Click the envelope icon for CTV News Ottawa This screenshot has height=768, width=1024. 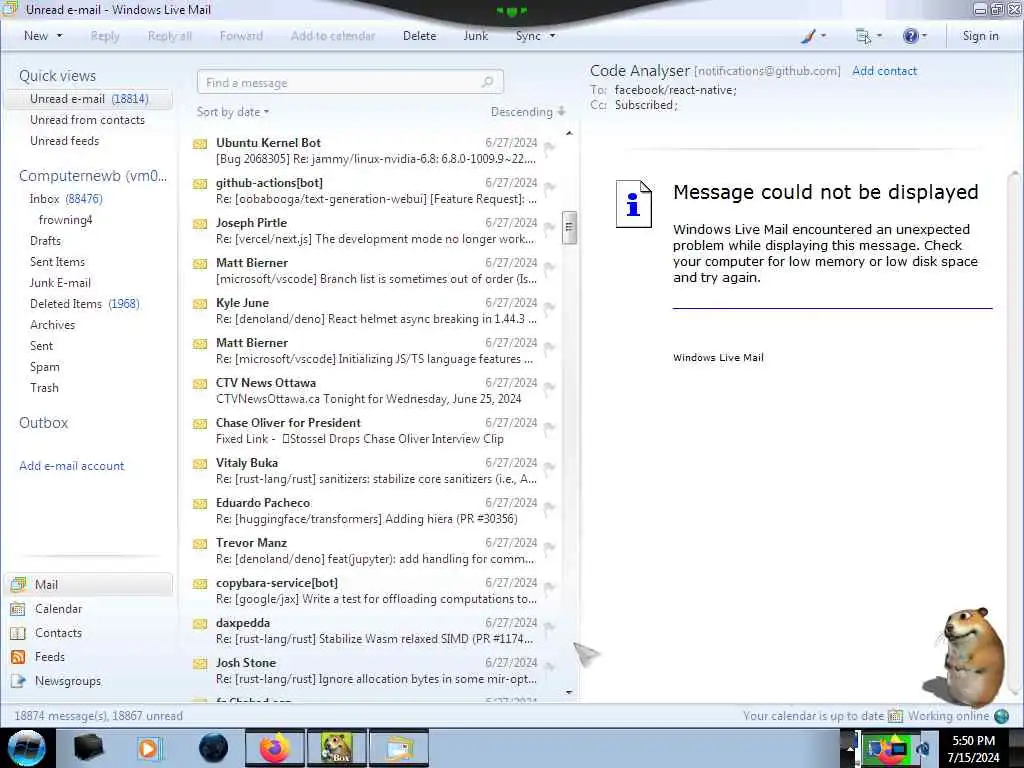pyautogui.click(x=200, y=384)
